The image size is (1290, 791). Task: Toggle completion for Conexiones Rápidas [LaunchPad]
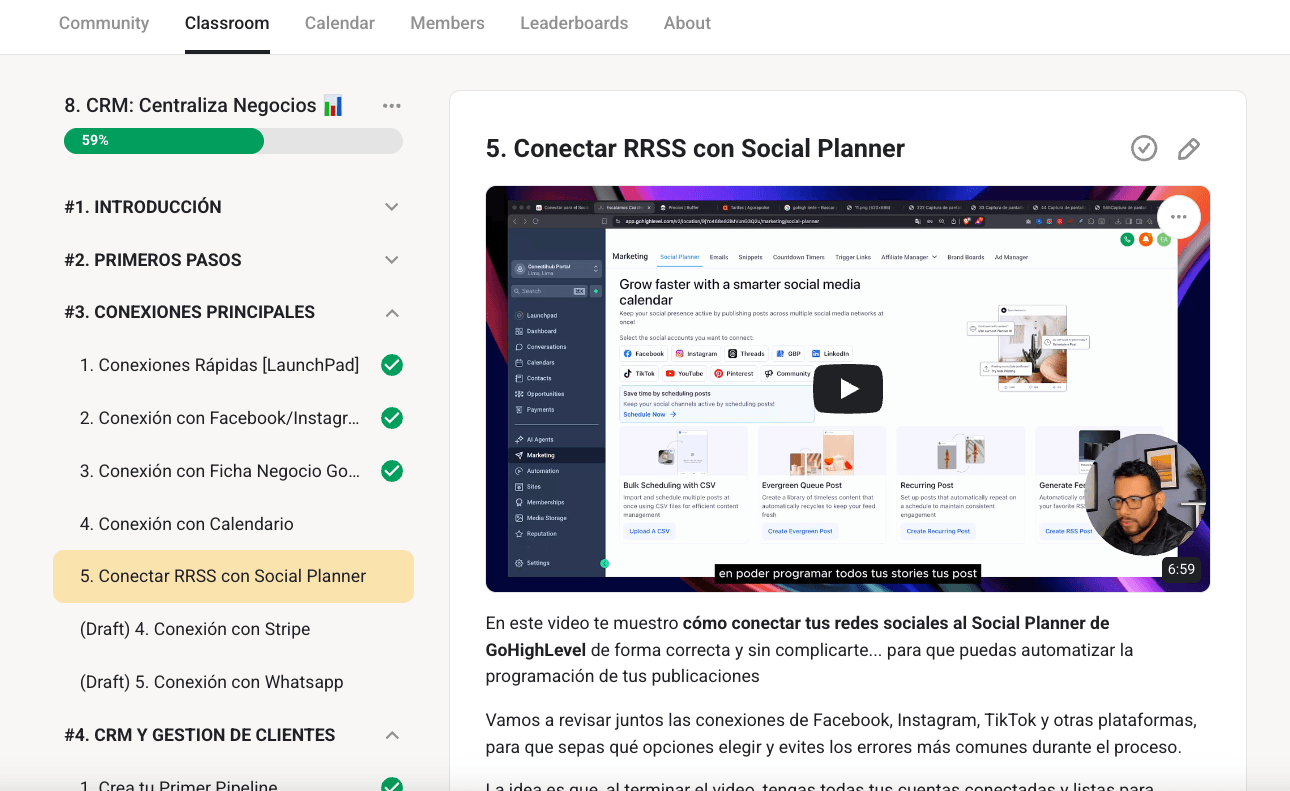[392, 365]
